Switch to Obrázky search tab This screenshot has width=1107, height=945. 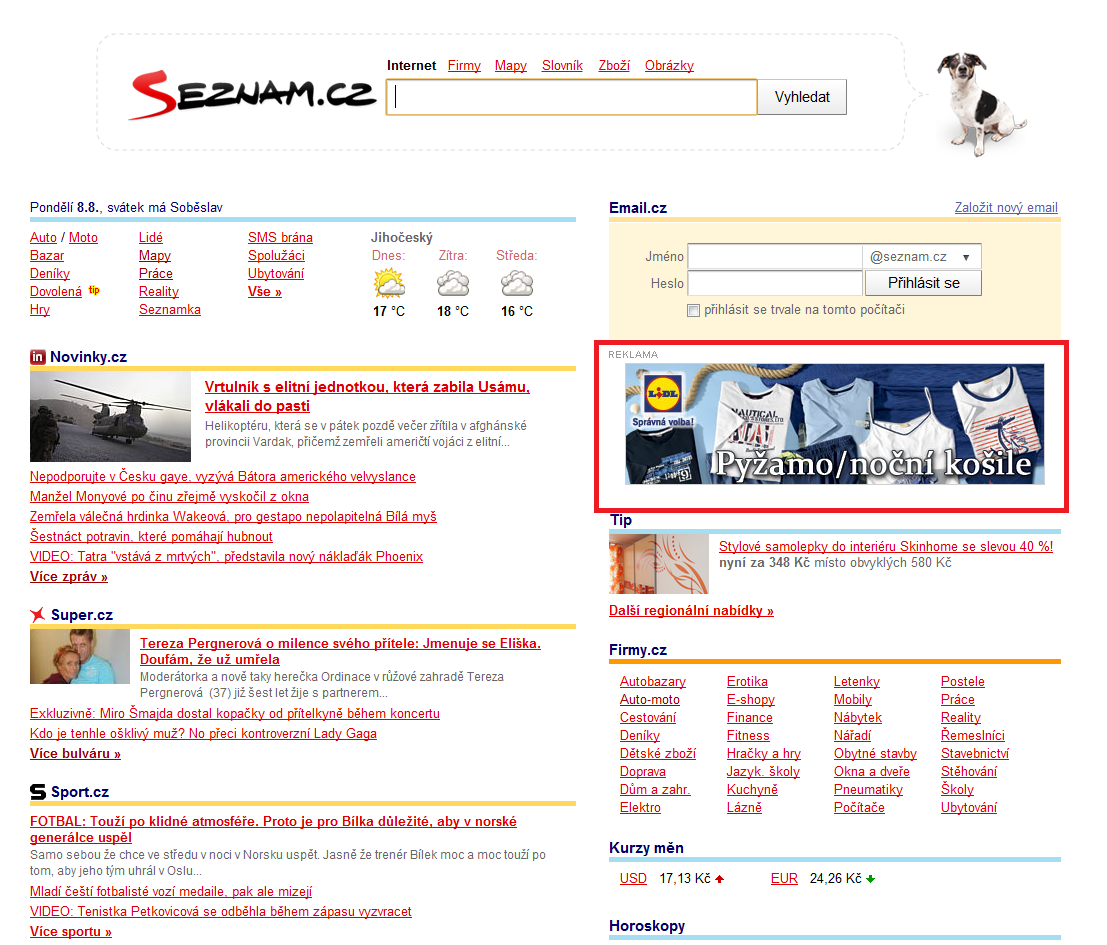click(x=669, y=66)
